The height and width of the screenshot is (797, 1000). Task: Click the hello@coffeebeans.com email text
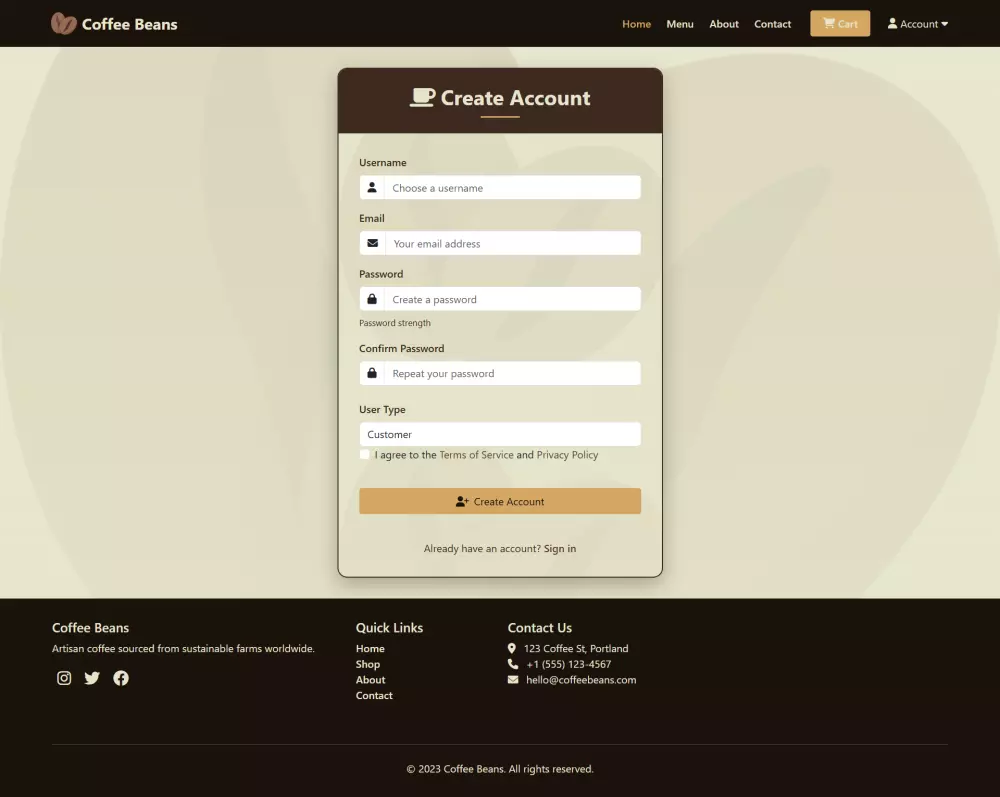pos(581,680)
